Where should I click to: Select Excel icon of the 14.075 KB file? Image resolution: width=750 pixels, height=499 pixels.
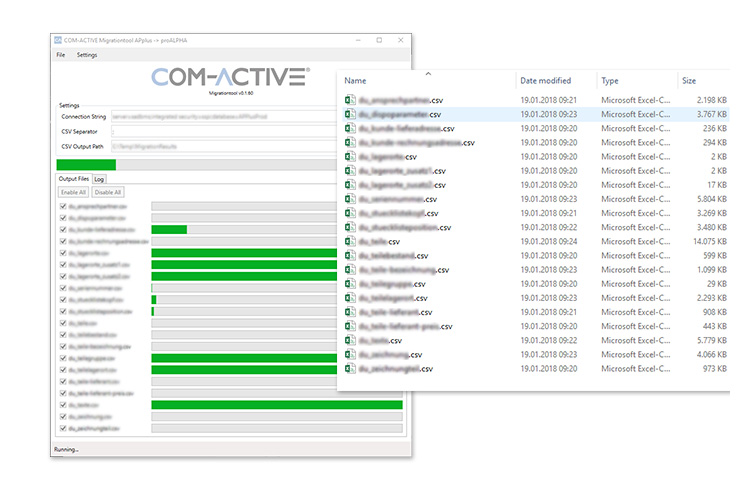tap(350, 241)
